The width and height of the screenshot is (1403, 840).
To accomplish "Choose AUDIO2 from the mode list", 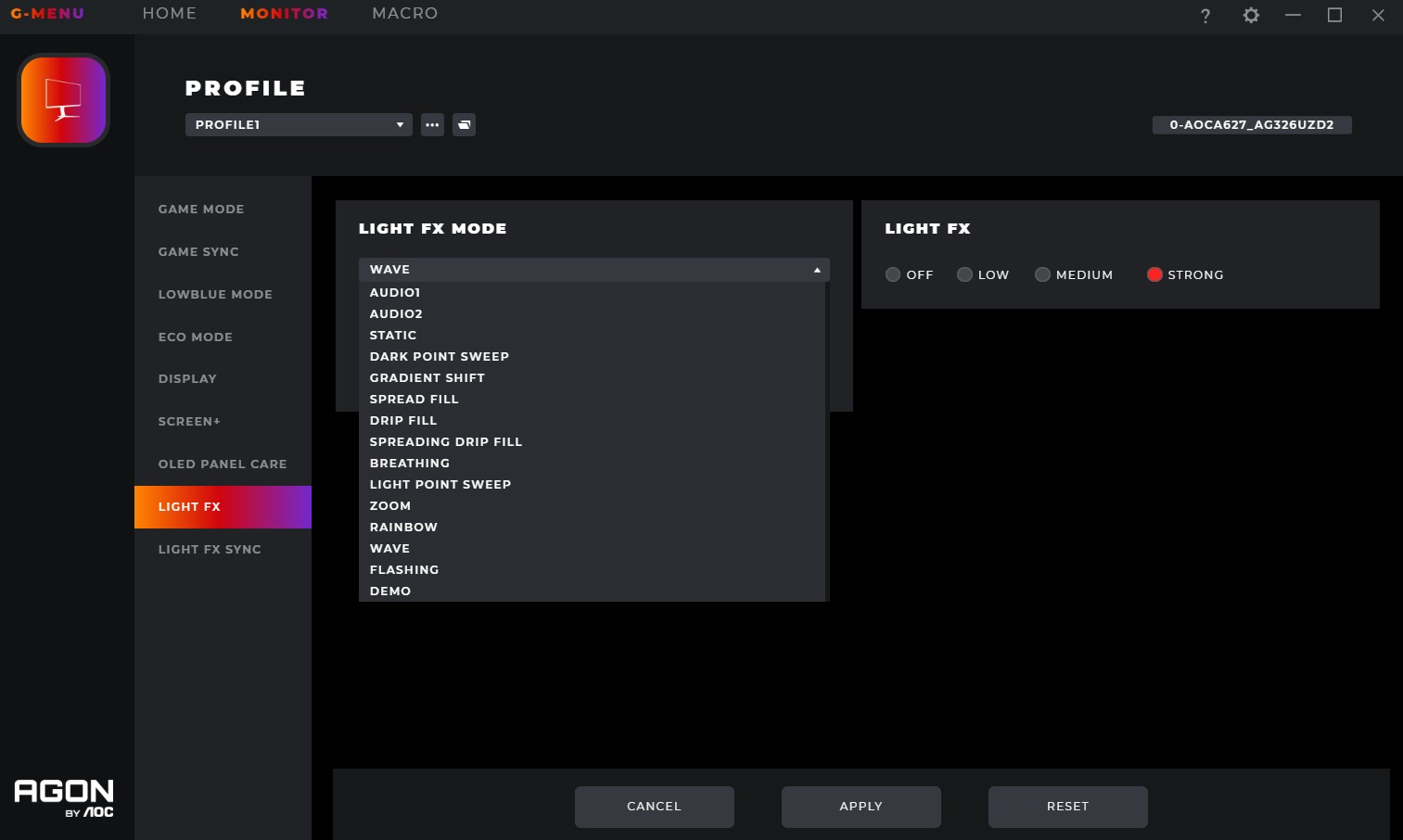I will tap(592, 314).
